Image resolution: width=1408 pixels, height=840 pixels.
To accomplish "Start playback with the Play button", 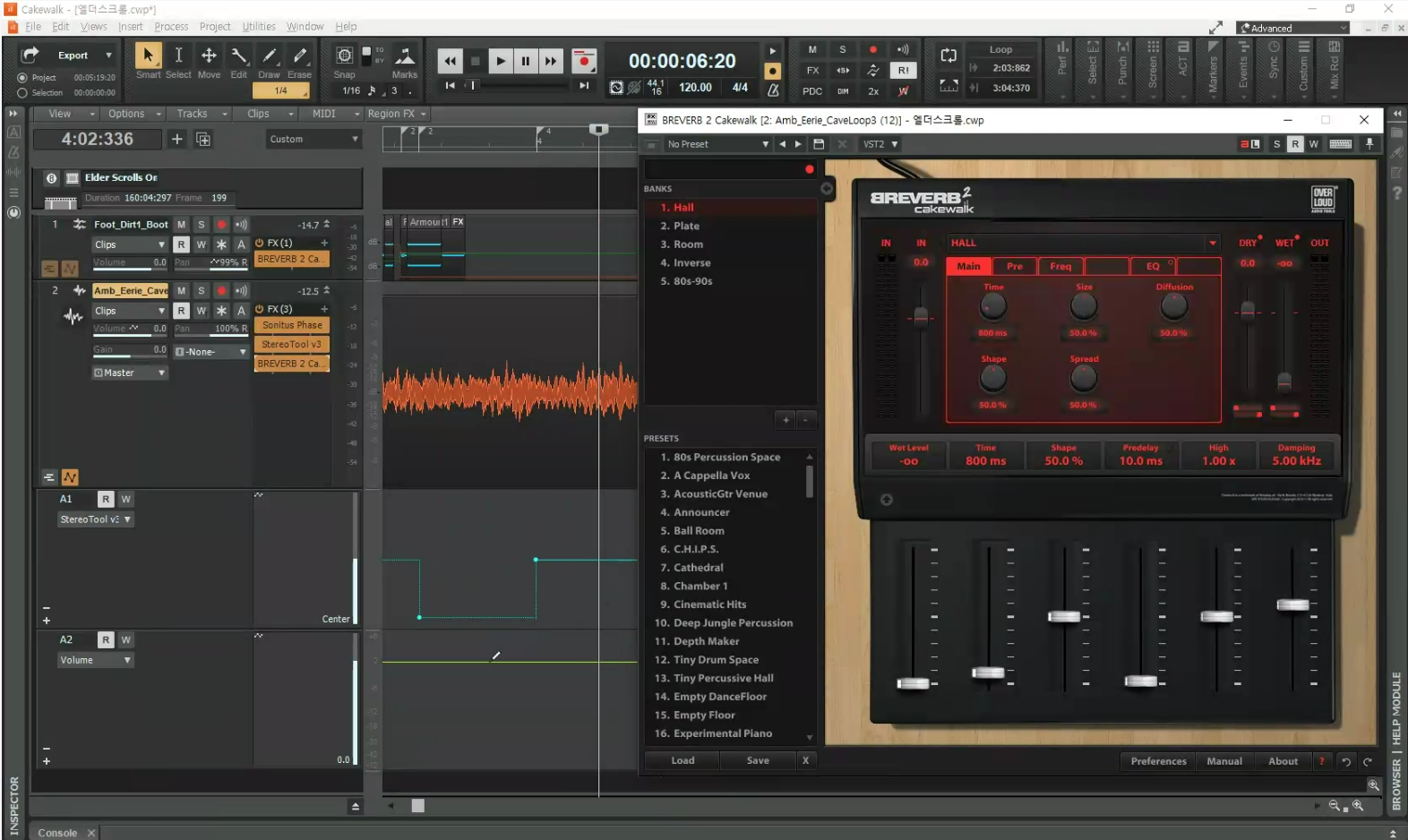I will coord(501,61).
